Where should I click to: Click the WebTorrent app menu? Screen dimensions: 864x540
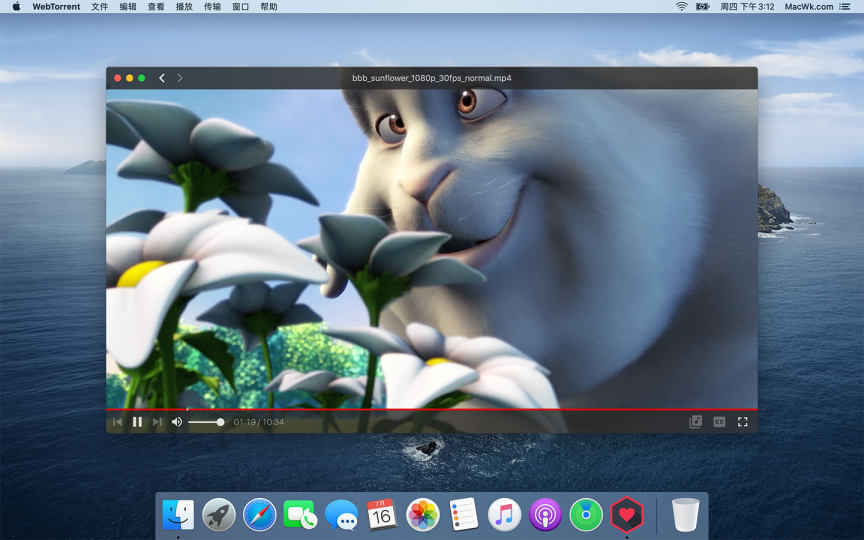56,6
